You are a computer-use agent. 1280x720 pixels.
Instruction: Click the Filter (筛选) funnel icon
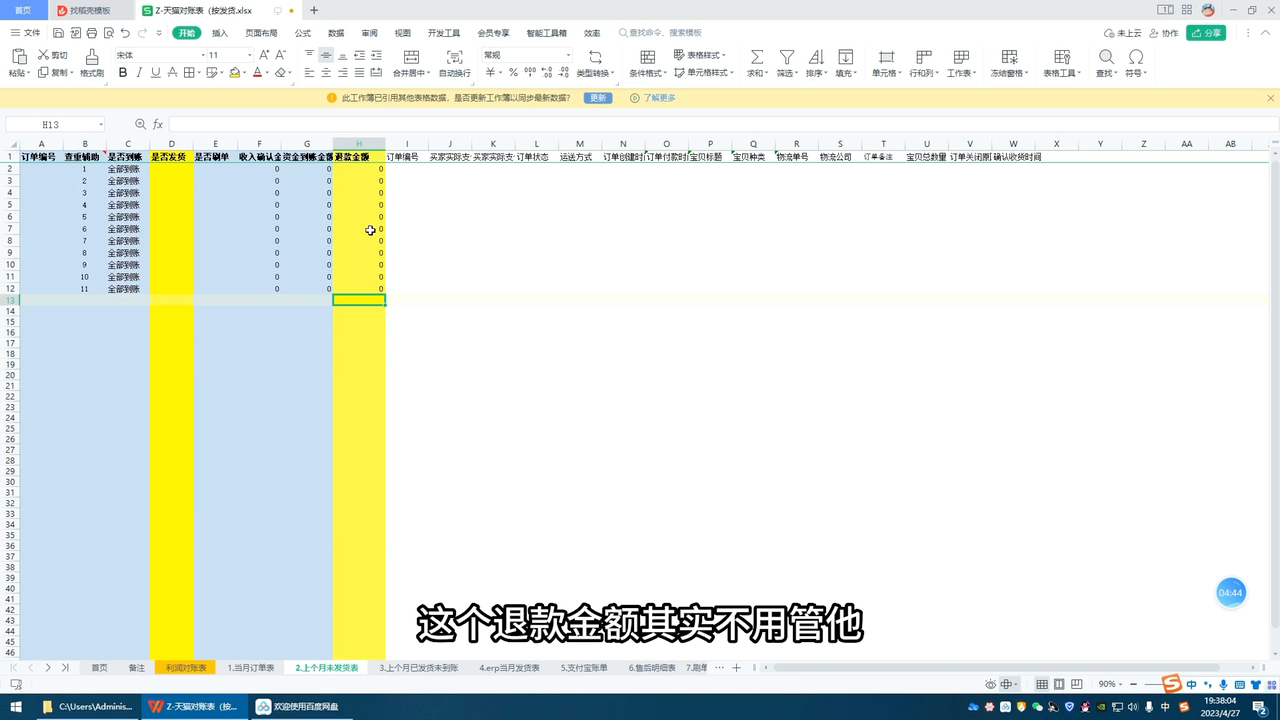click(787, 57)
